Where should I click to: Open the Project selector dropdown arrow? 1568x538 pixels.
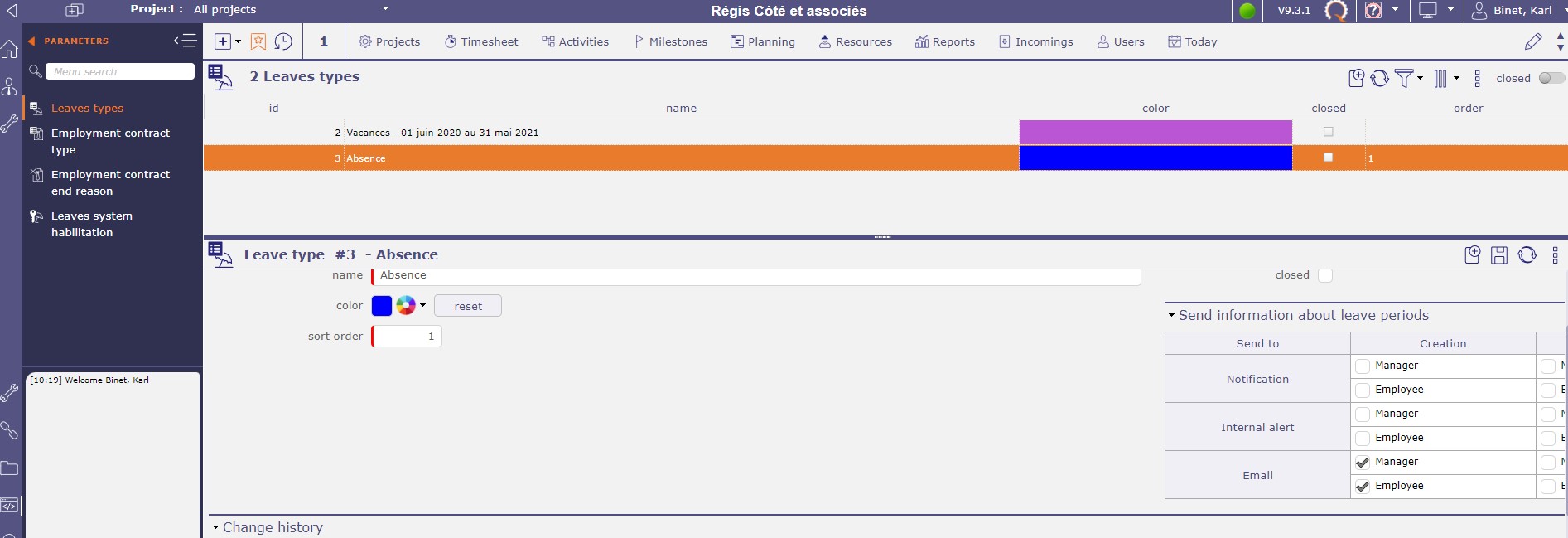pos(385,9)
